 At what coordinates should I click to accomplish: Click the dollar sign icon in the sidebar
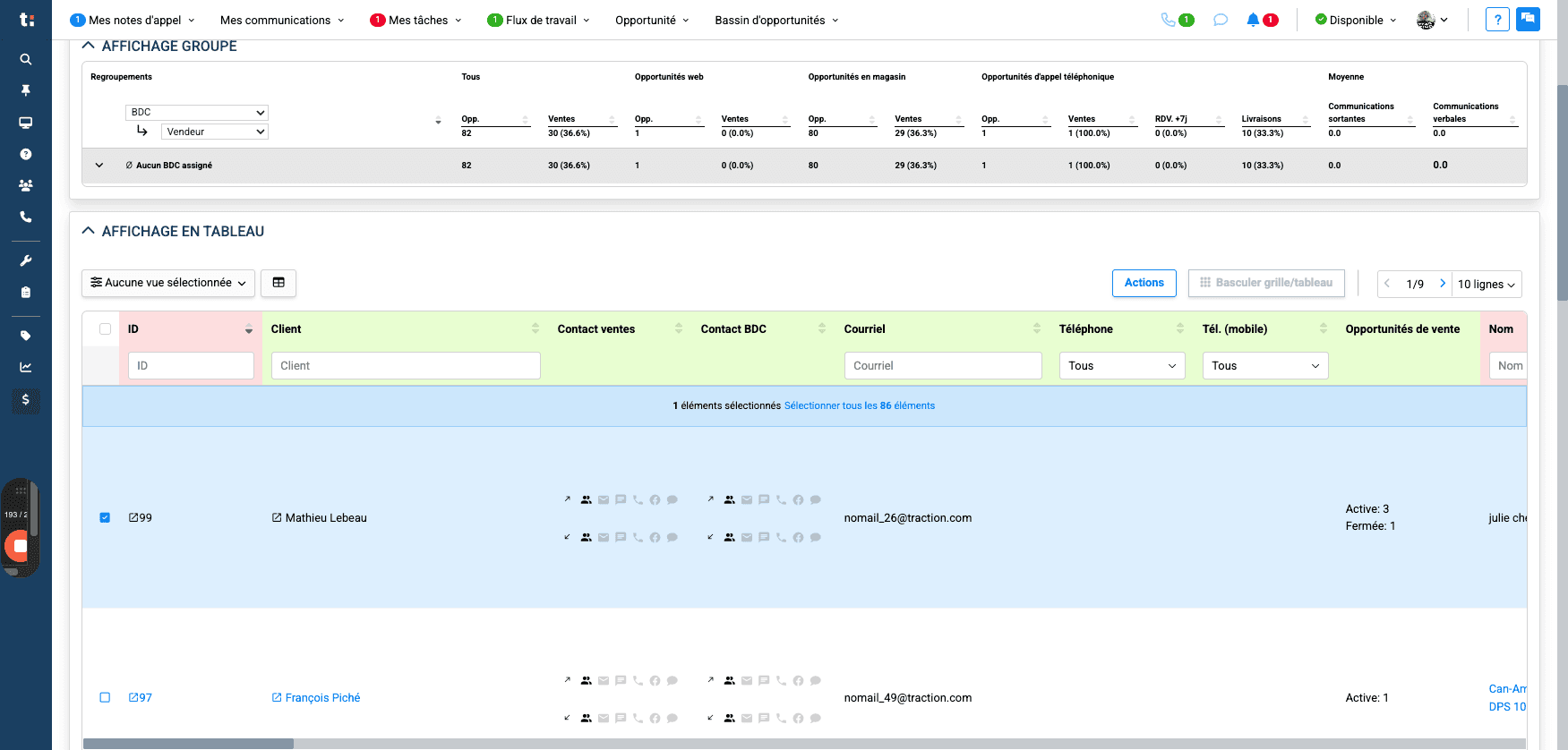tap(26, 399)
